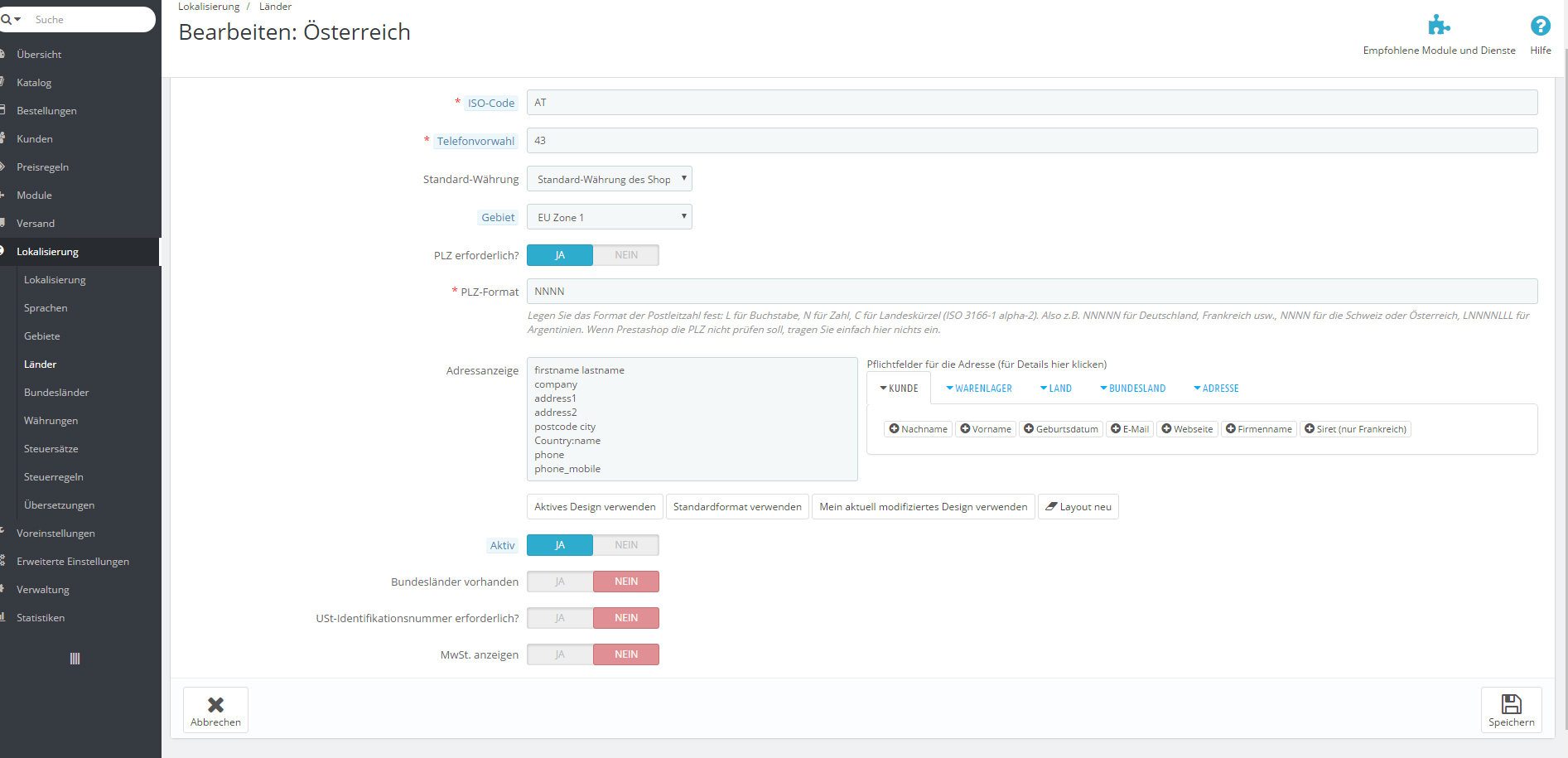Click the Abbrechen X icon
1568x758 pixels.
pyautogui.click(x=215, y=704)
